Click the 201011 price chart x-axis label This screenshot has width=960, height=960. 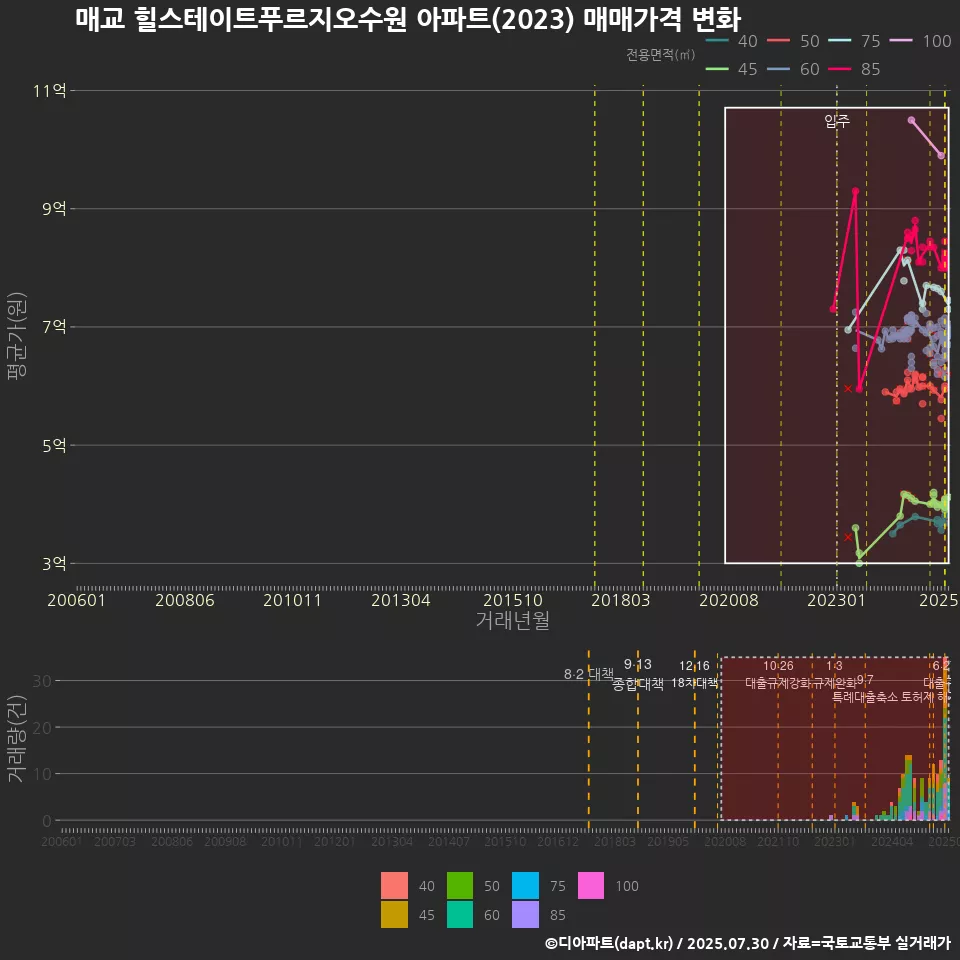(x=293, y=600)
